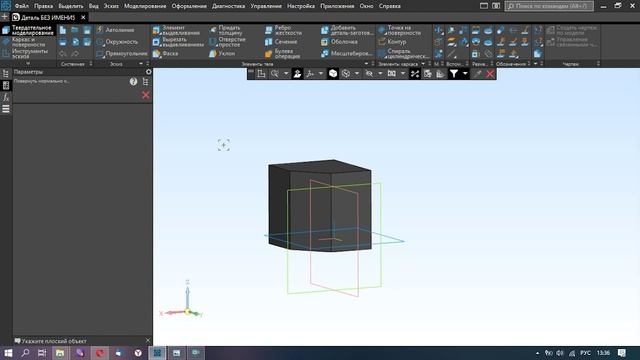This screenshot has height=360, width=640.
Task: Expand the dropdown next to hide objects icon
Action: click(380, 73)
